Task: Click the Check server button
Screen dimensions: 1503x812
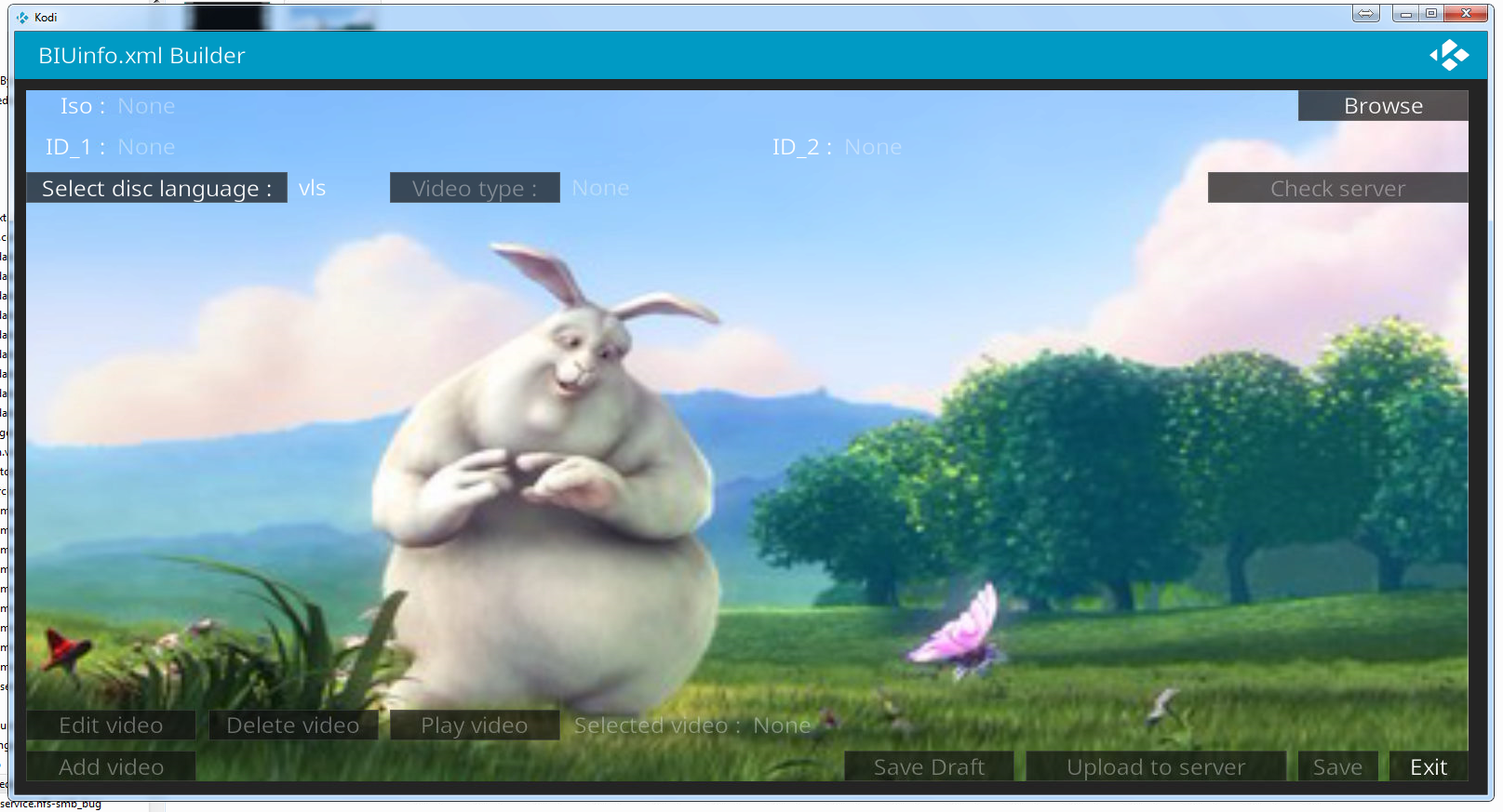Action: point(1337,188)
